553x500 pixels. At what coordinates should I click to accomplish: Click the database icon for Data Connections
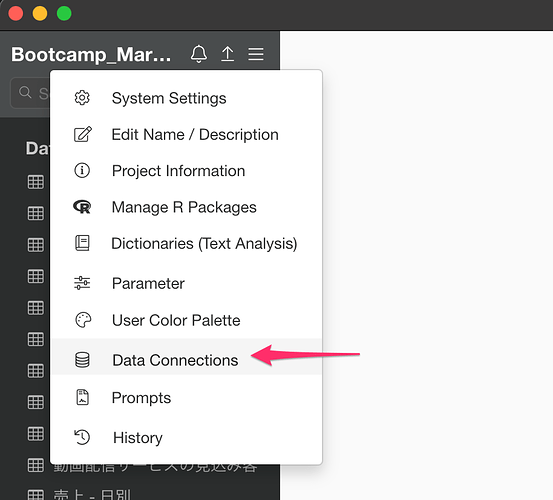point(82,360)
